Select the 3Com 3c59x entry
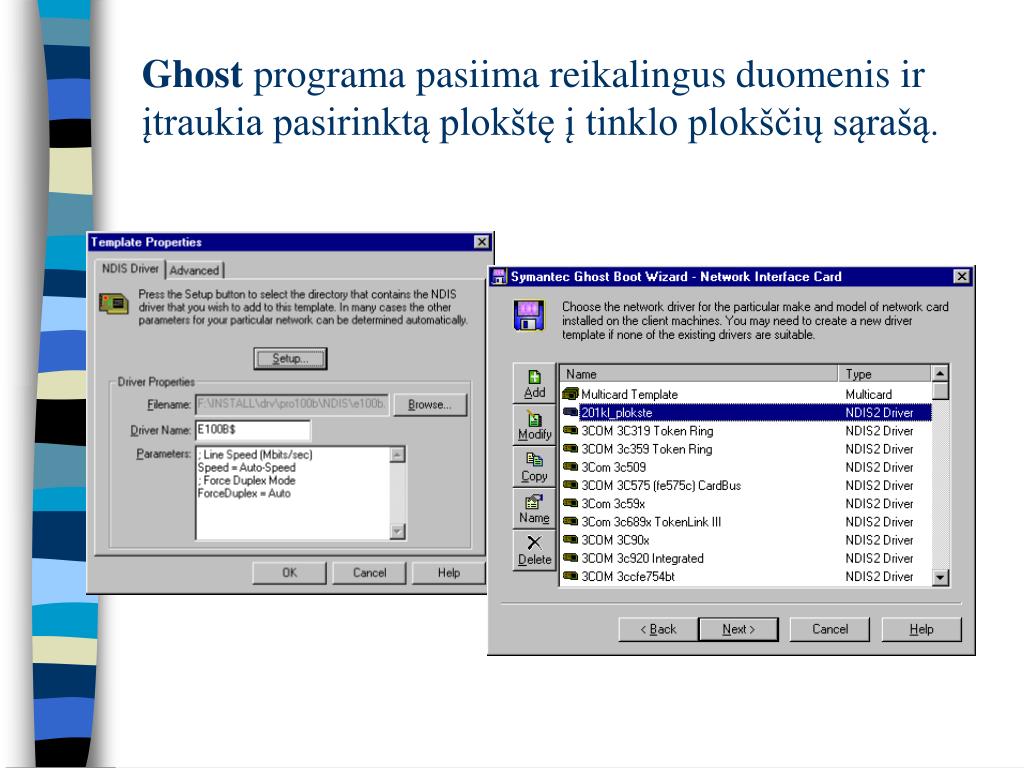Image resolution: width=1024 pixels, height=768 pixels. coord(746,504)
